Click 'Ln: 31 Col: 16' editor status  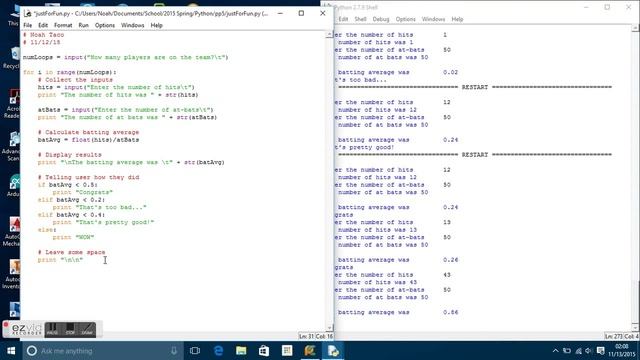click(316, 336)
